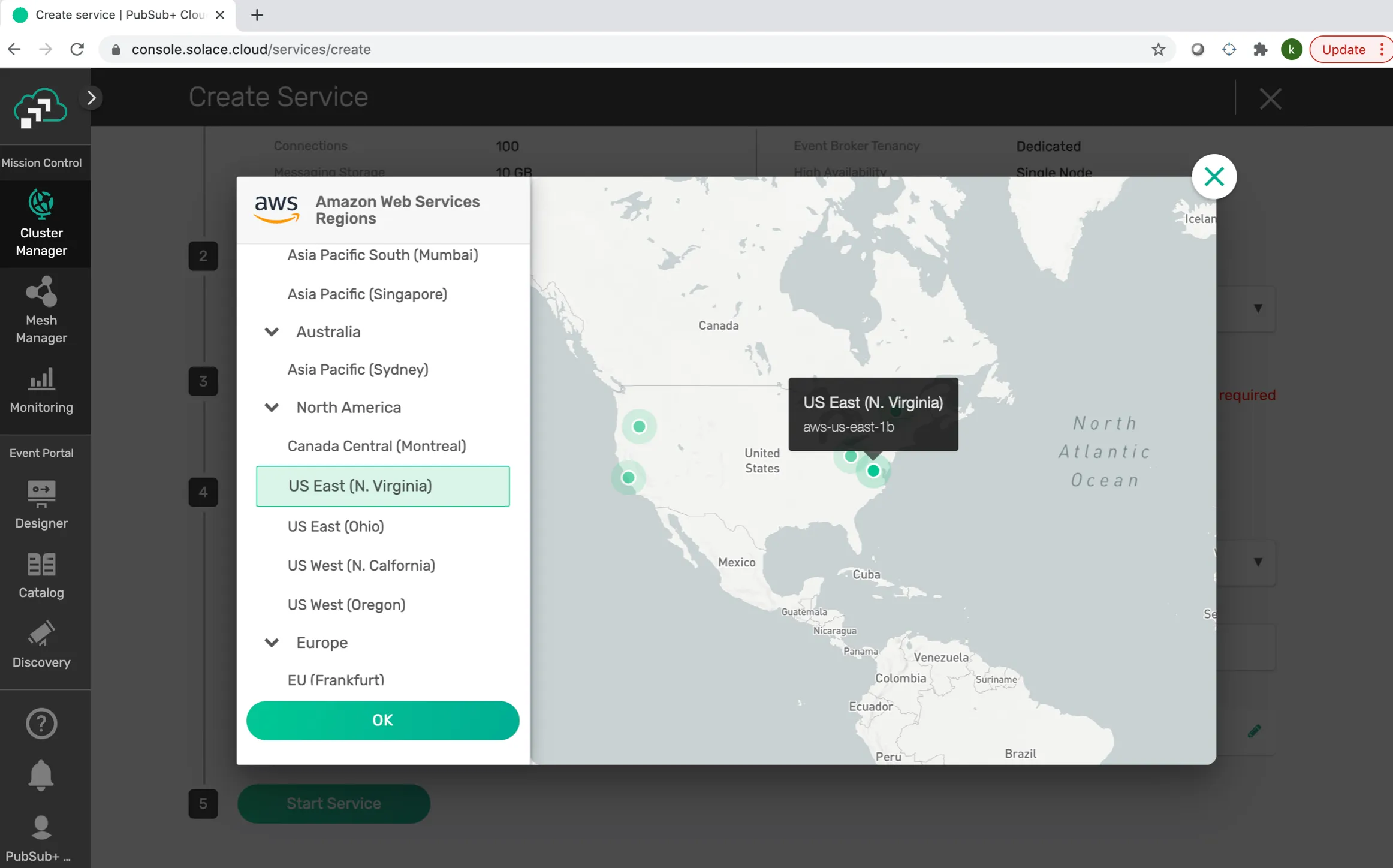Select US East (N. Virginia) region
Image resolution: width=1393 pixels, height=868 pixels.
(x=382, y=486)
